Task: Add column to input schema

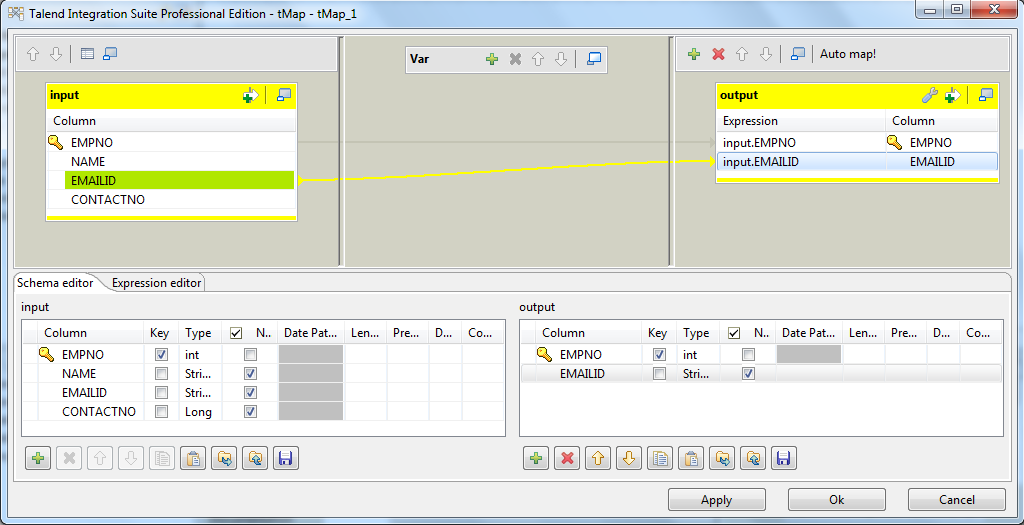Action: [x=38, y=458]
